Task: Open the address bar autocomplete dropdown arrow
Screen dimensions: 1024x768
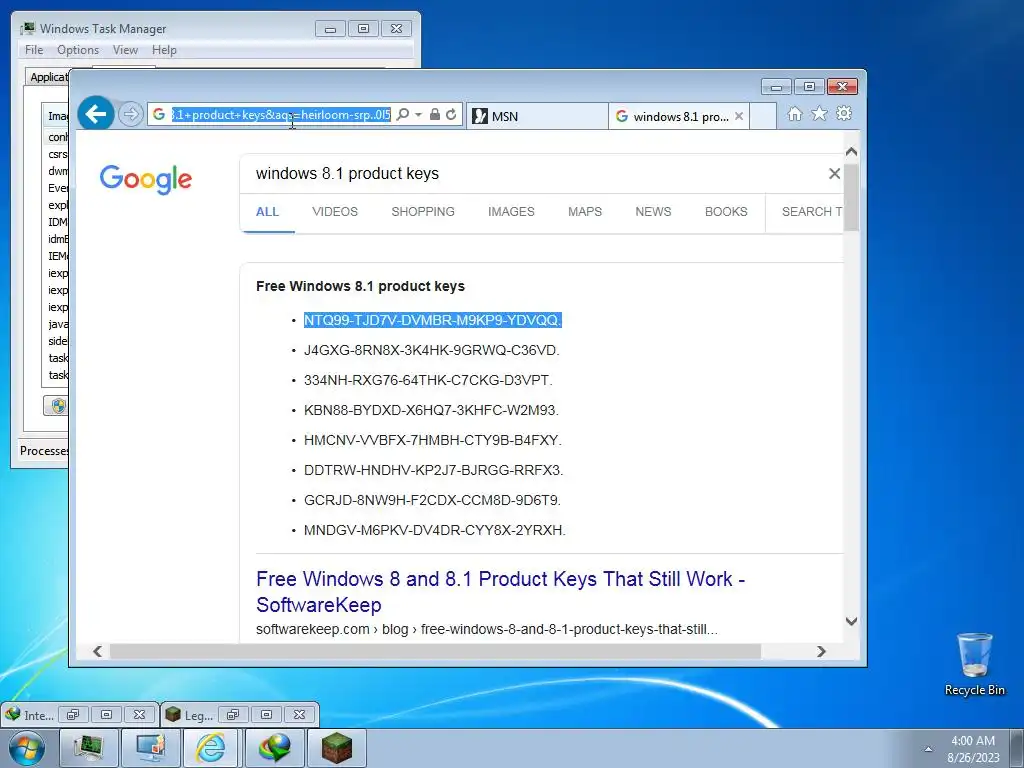Action: (x=418, y=115)
